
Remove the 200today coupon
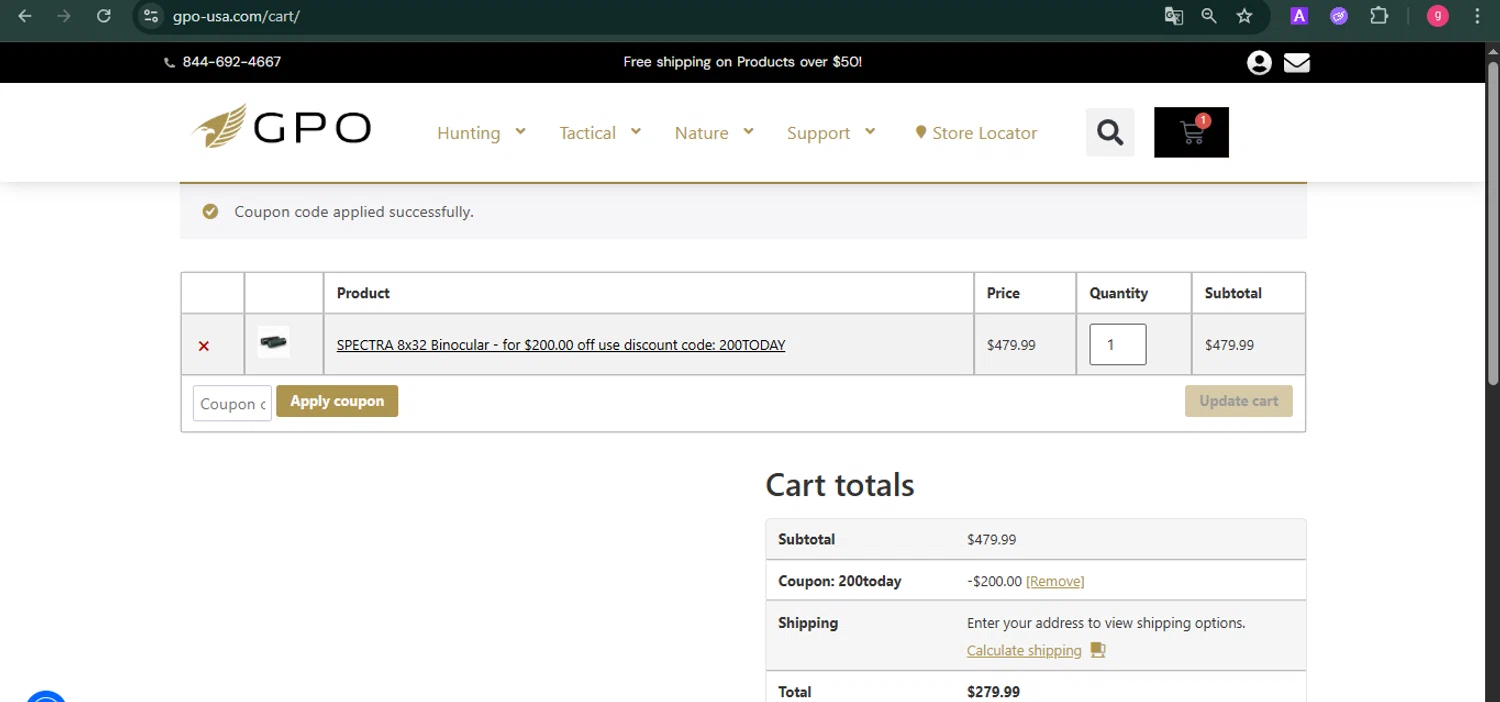(1055, 581)
